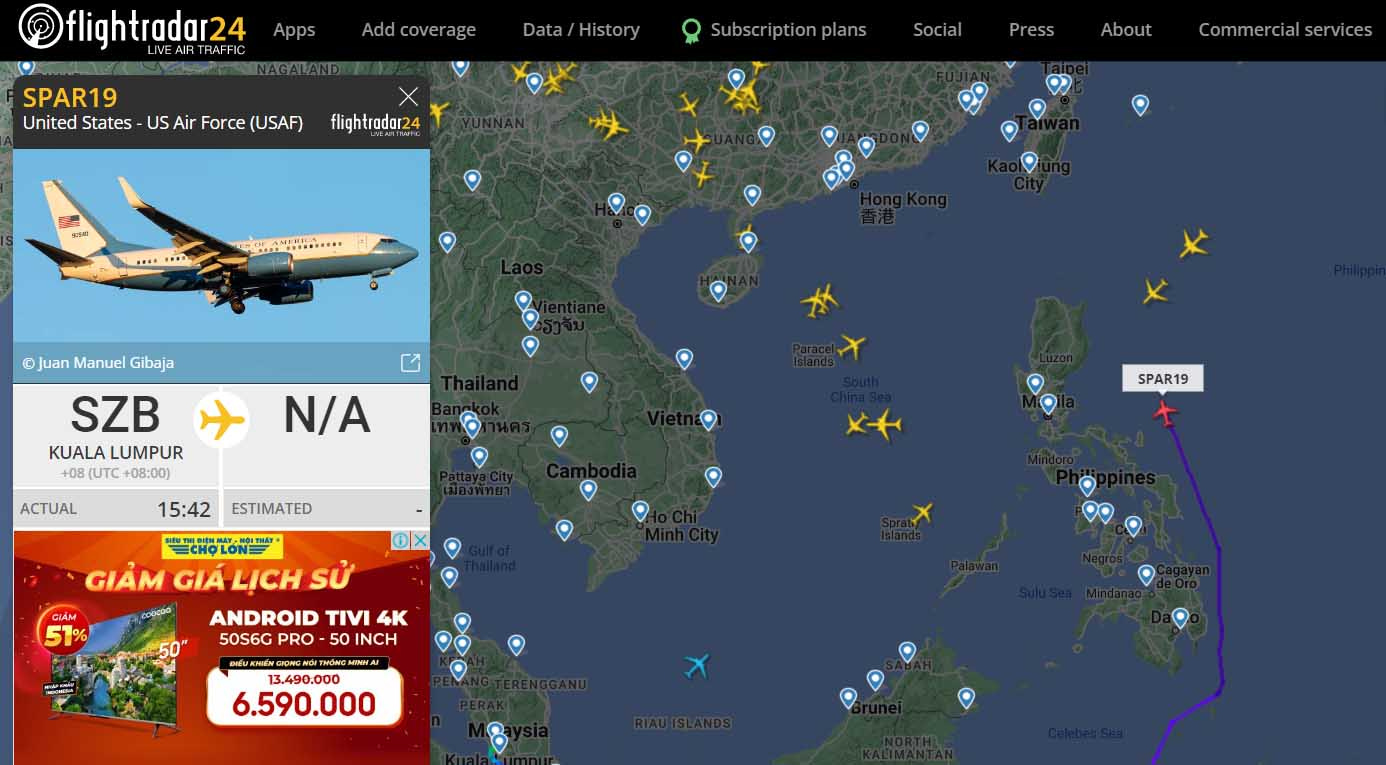
Task: Click the Flightradar24 logo in header
Action: (x=132, y=29)
